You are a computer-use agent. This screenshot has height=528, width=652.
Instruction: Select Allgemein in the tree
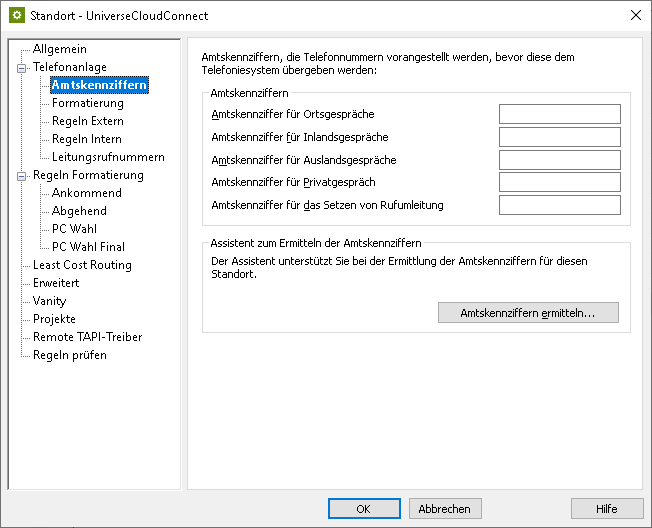coord(59,49)
